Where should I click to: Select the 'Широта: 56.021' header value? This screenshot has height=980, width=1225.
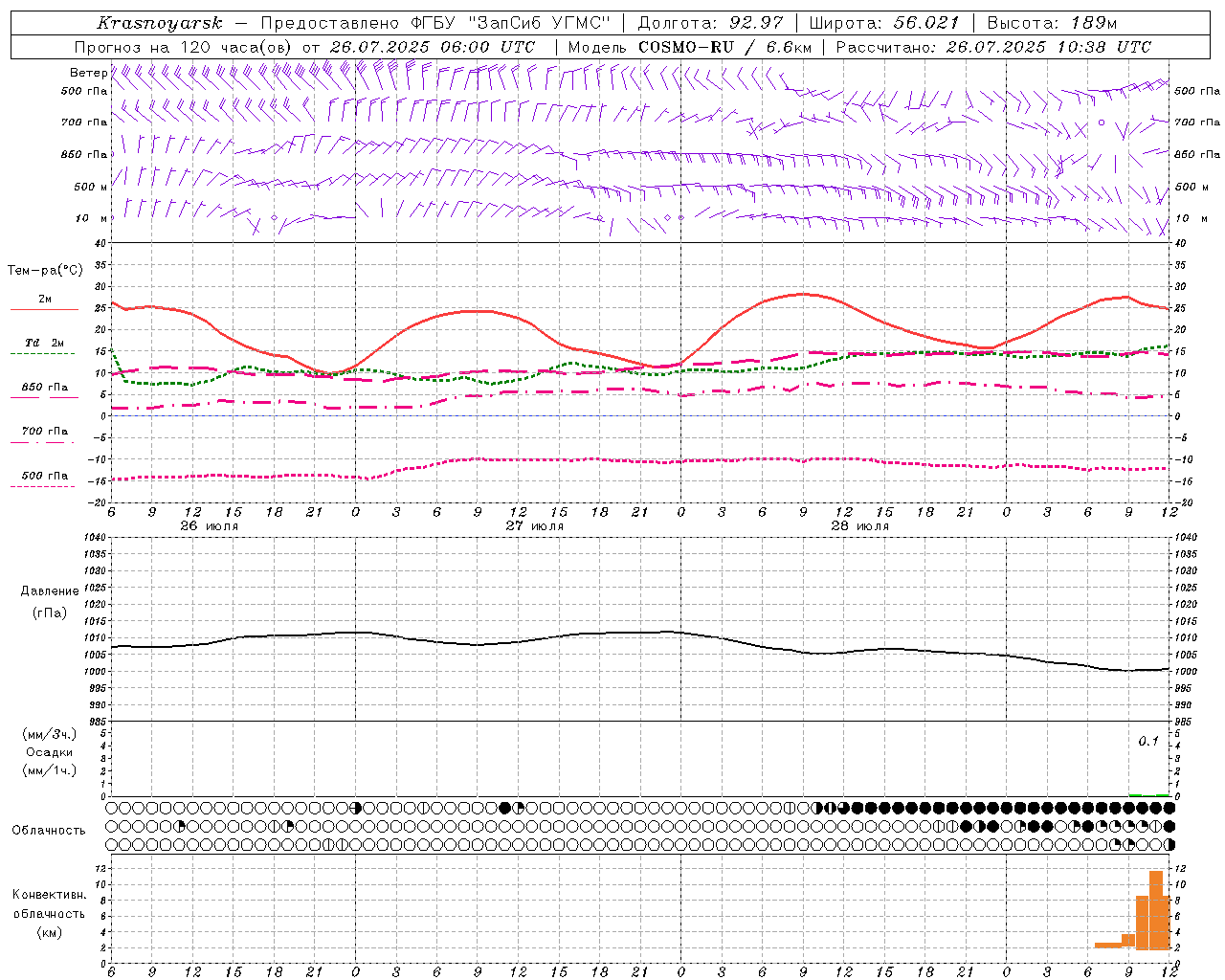point(883,23)
